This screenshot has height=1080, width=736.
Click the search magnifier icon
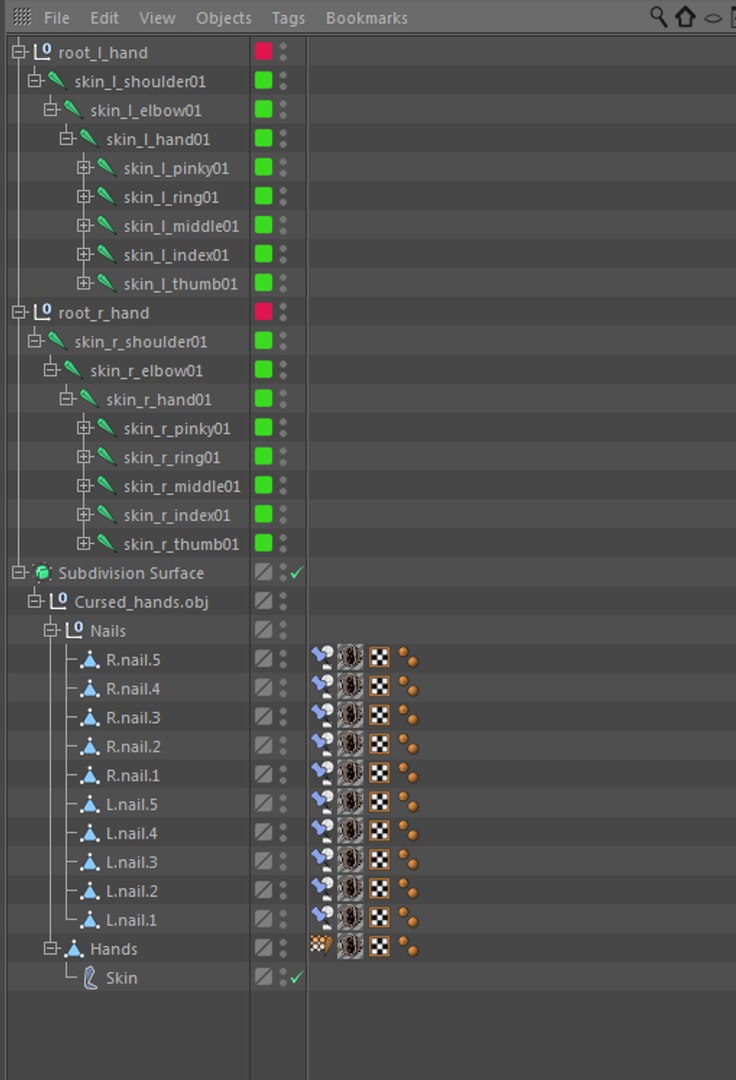(658, 17)
